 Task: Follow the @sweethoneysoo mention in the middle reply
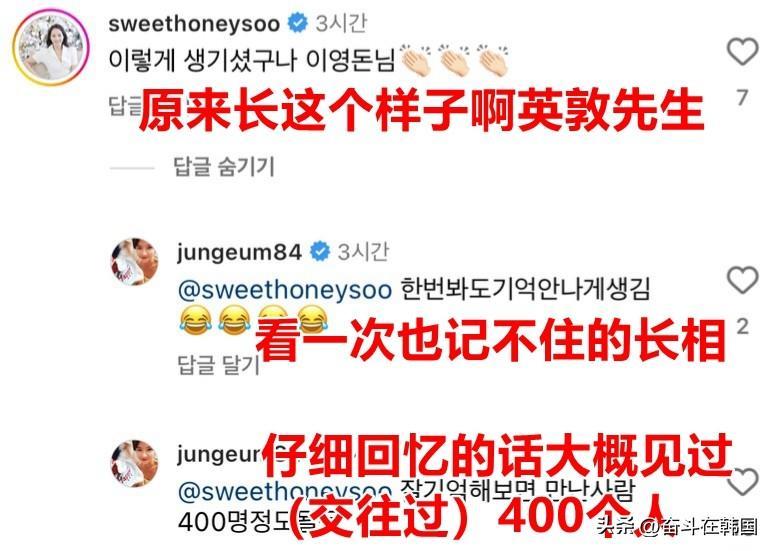pos(285,290)
